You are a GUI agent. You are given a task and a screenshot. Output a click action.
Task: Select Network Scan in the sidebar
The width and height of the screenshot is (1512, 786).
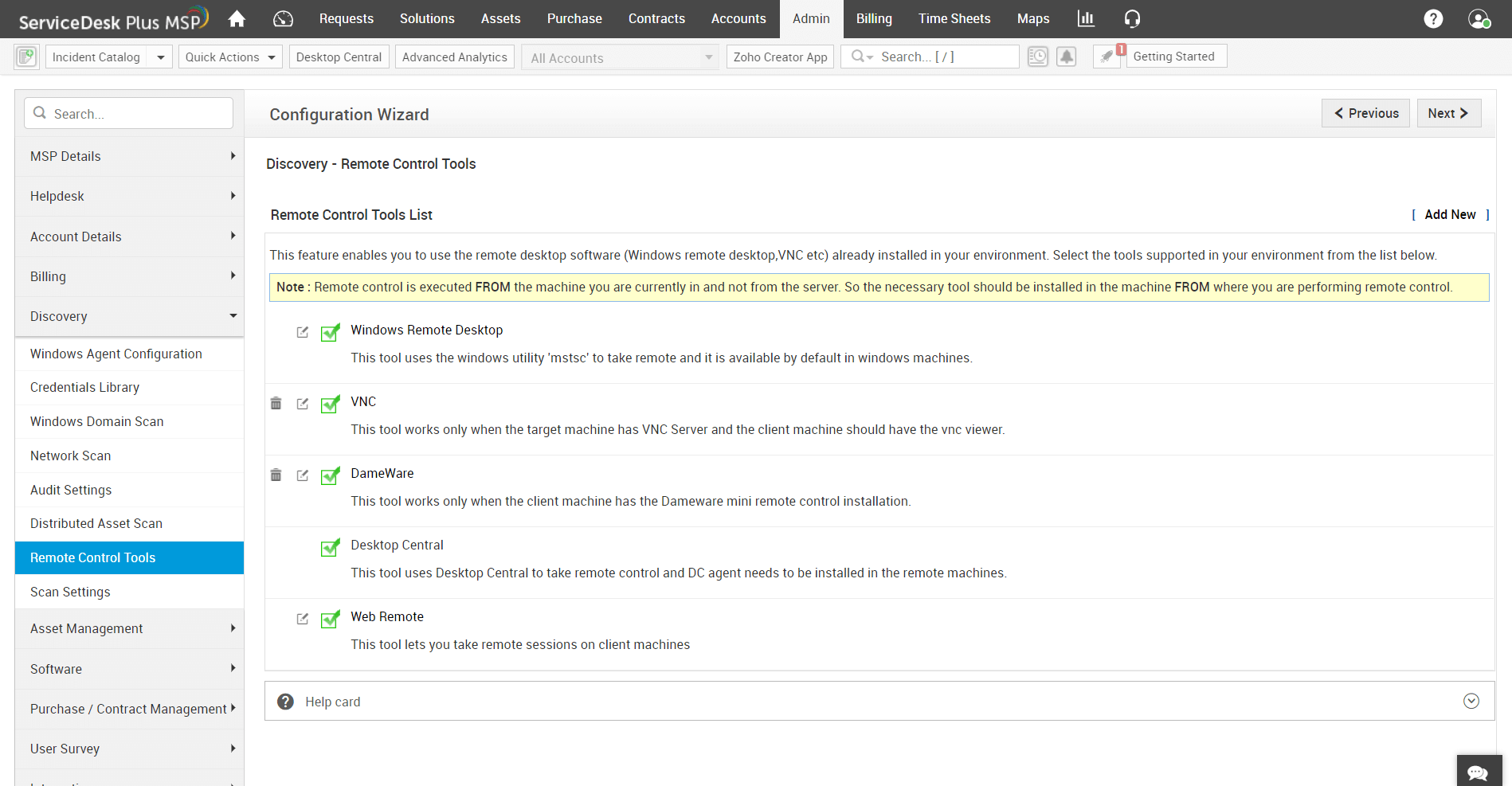point(71,456)
